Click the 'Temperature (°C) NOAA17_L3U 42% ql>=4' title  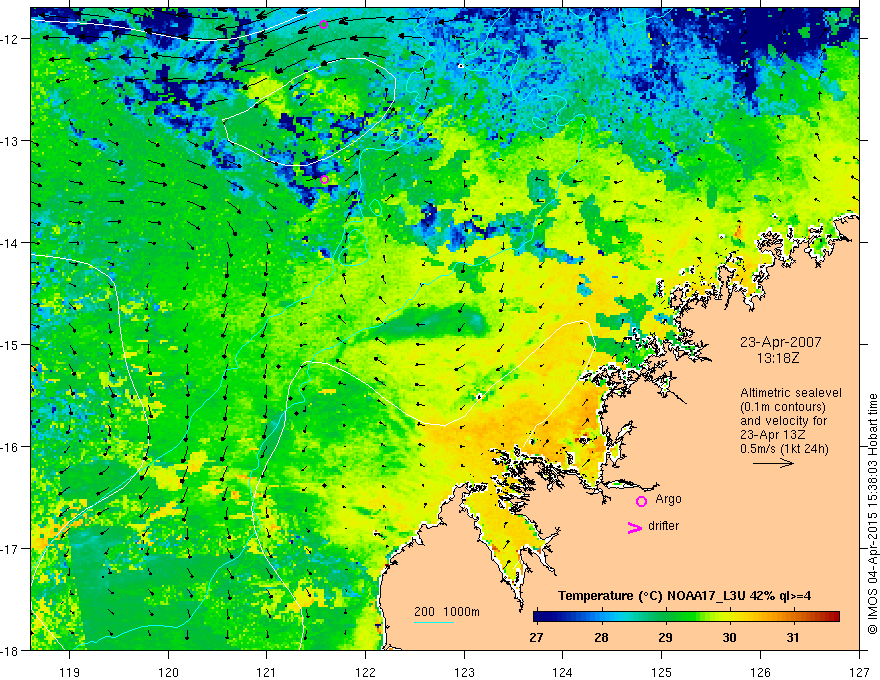click(684, 596)
